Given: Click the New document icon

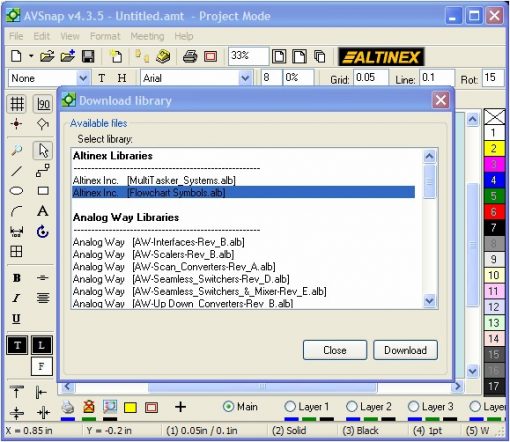Looking at the screenshot, I should click(x=16, y=56).
